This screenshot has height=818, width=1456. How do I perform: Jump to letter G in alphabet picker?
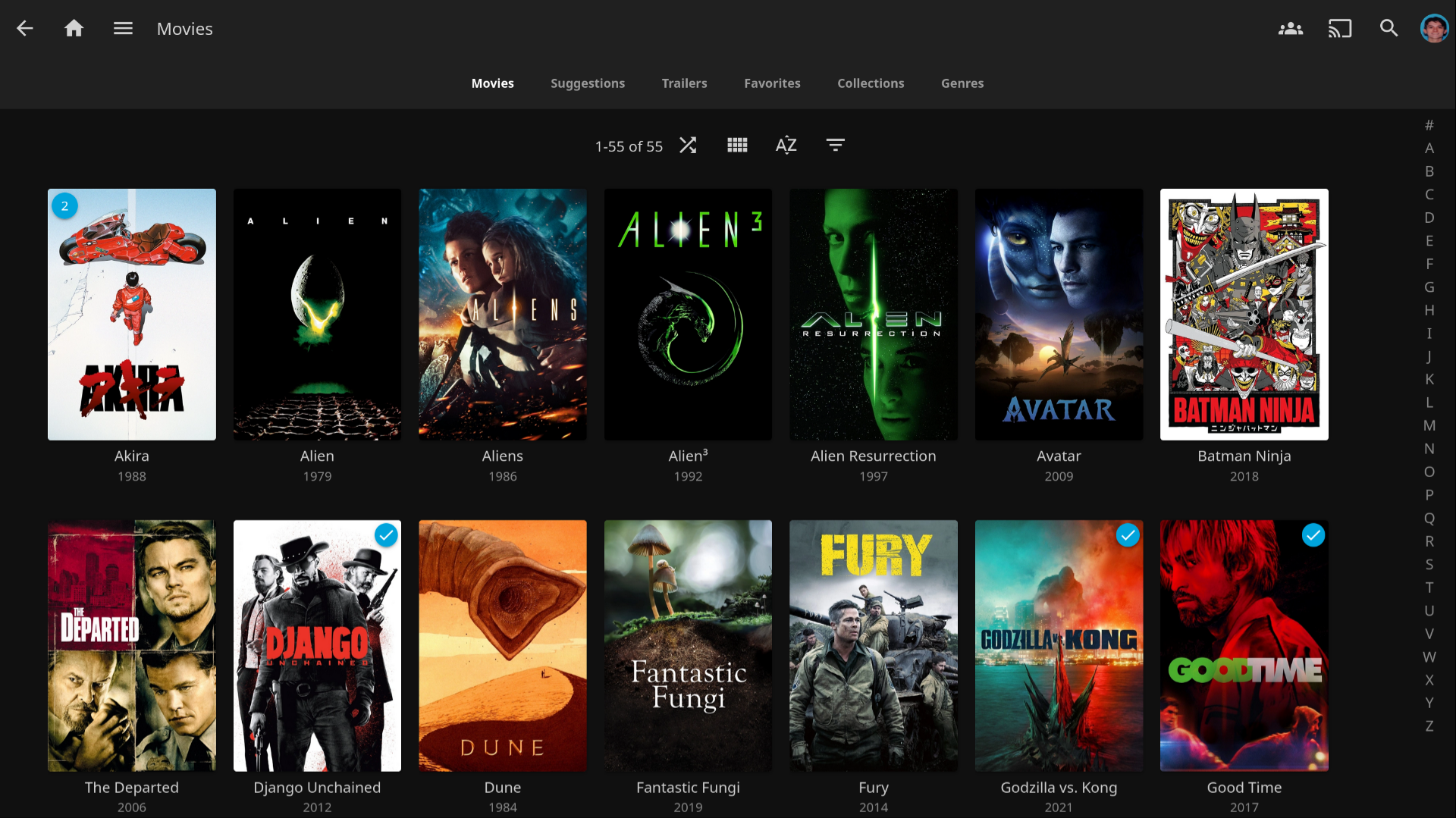tap(1429, 287)
